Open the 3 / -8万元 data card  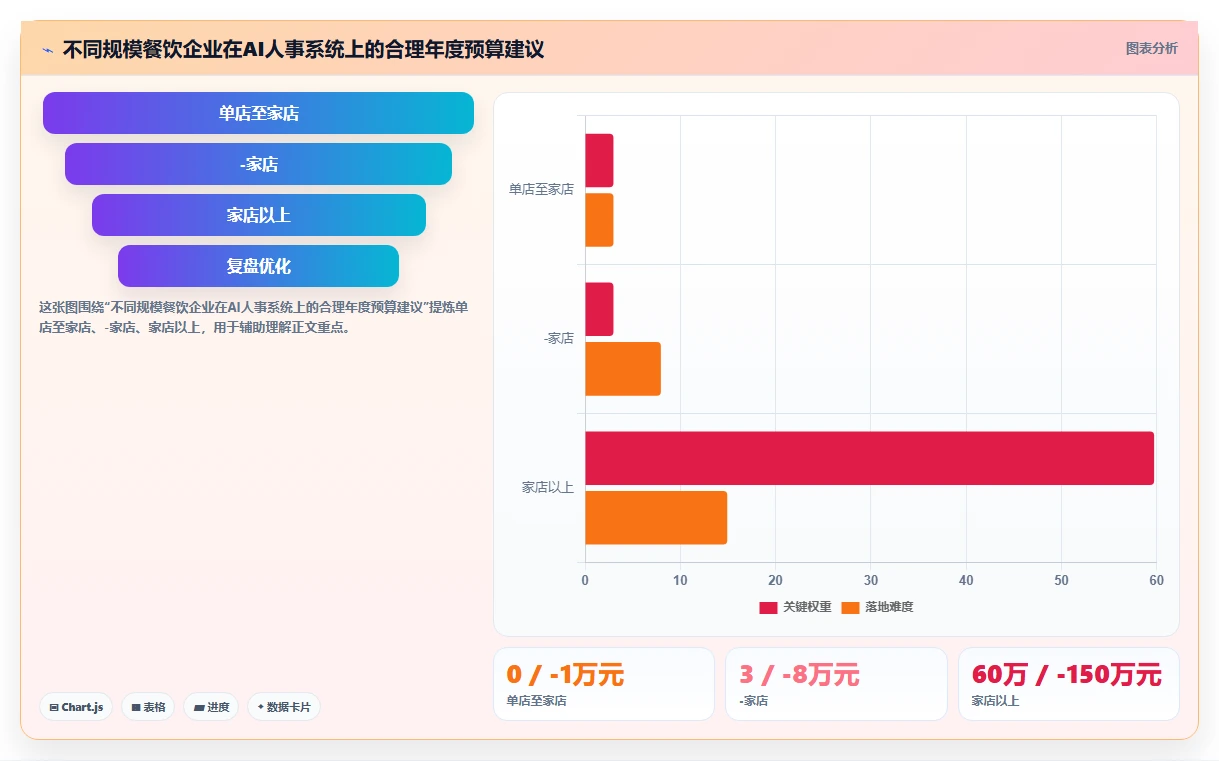pyautogui.click(x=836, y=684)
